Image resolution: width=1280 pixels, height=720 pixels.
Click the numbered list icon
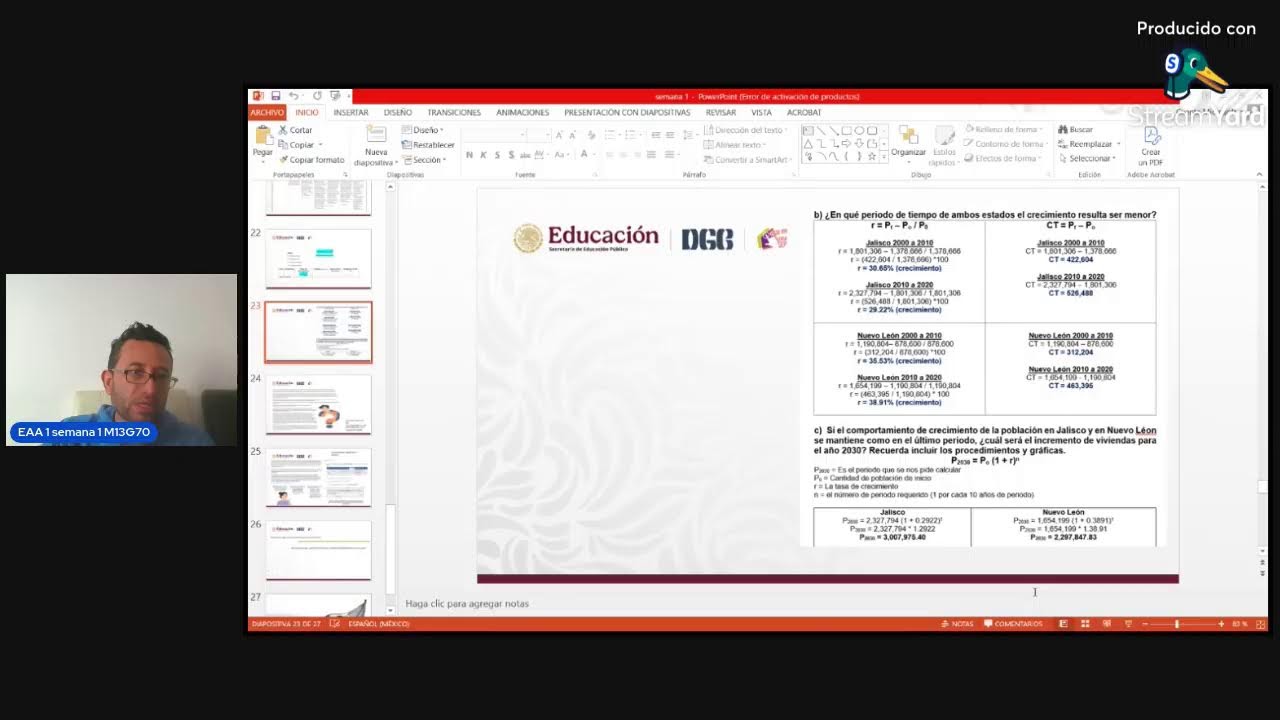click(x=631, y=135)
